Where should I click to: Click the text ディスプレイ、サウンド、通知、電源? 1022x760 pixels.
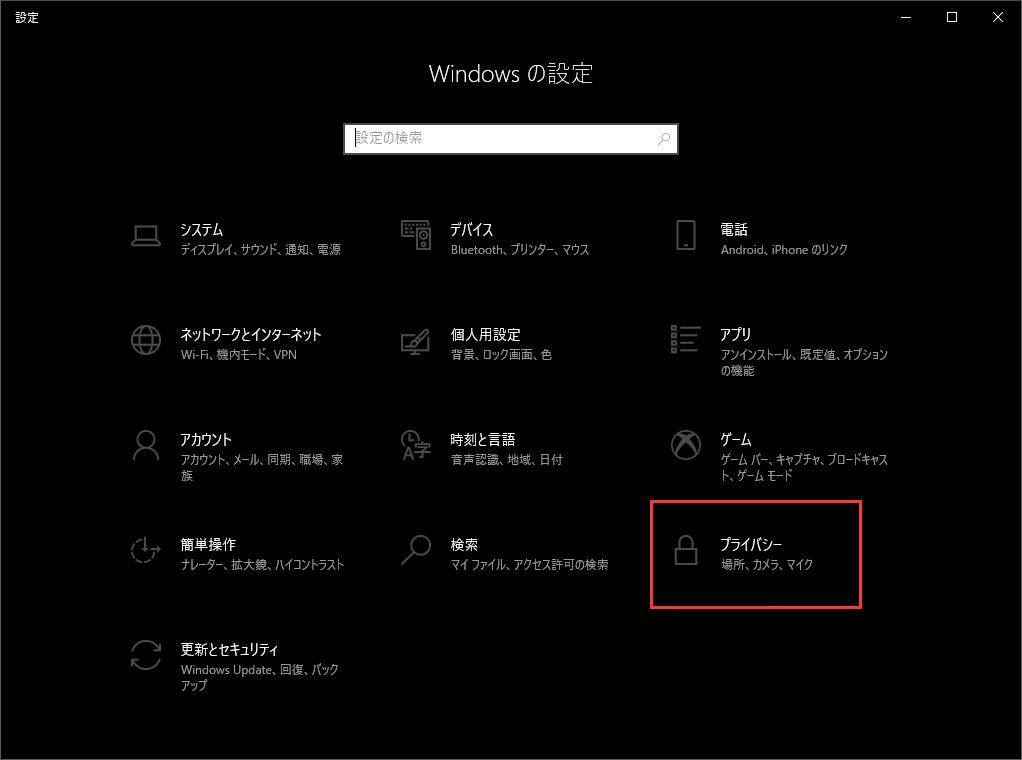pyautogui.click(x=261, y=250)
